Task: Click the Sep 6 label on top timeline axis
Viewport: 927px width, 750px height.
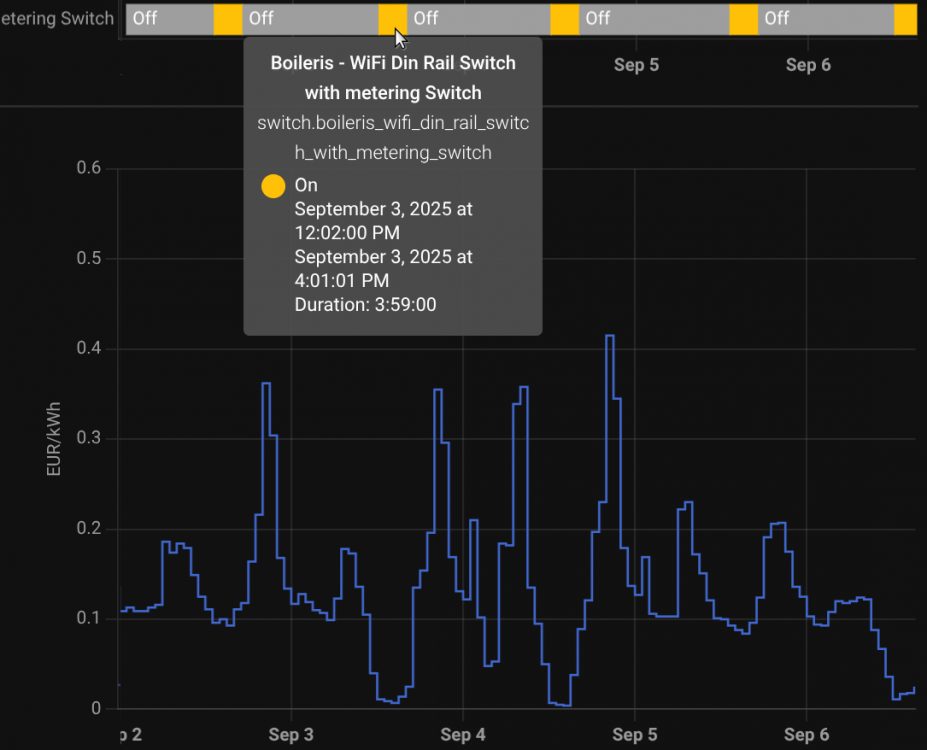Action: 808,65
